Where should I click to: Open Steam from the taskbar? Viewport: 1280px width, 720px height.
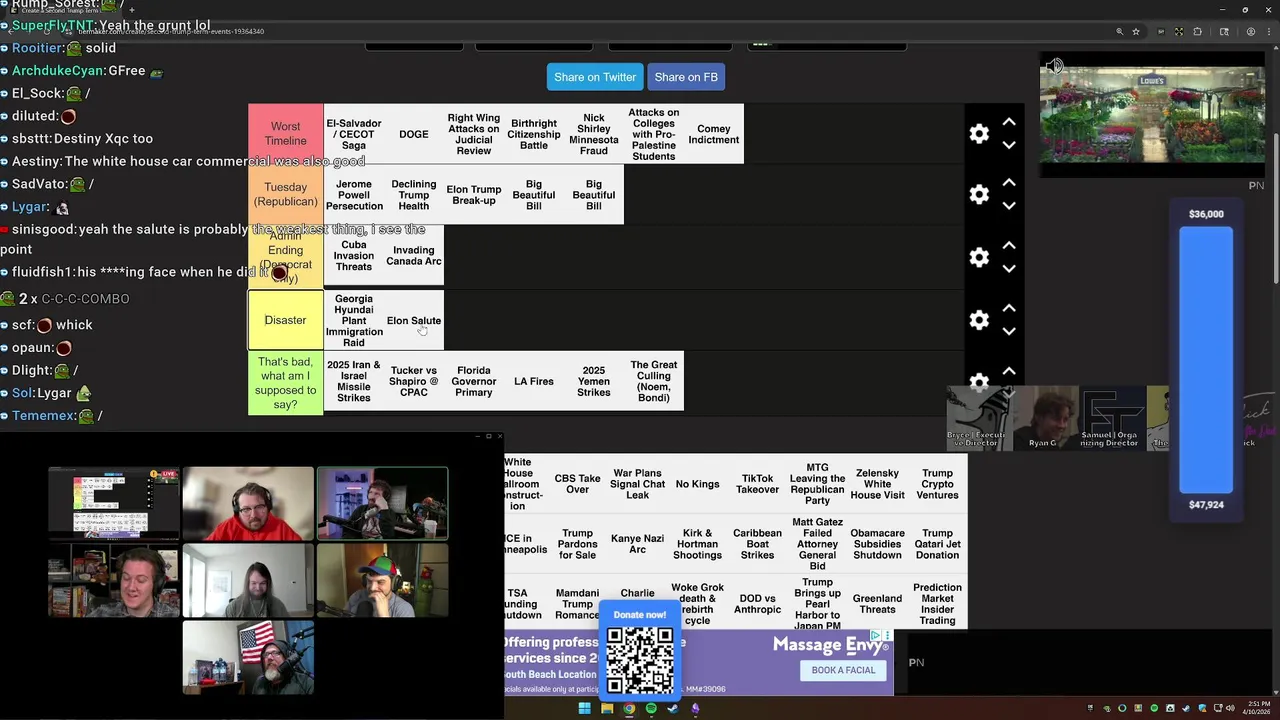(673, 709)
